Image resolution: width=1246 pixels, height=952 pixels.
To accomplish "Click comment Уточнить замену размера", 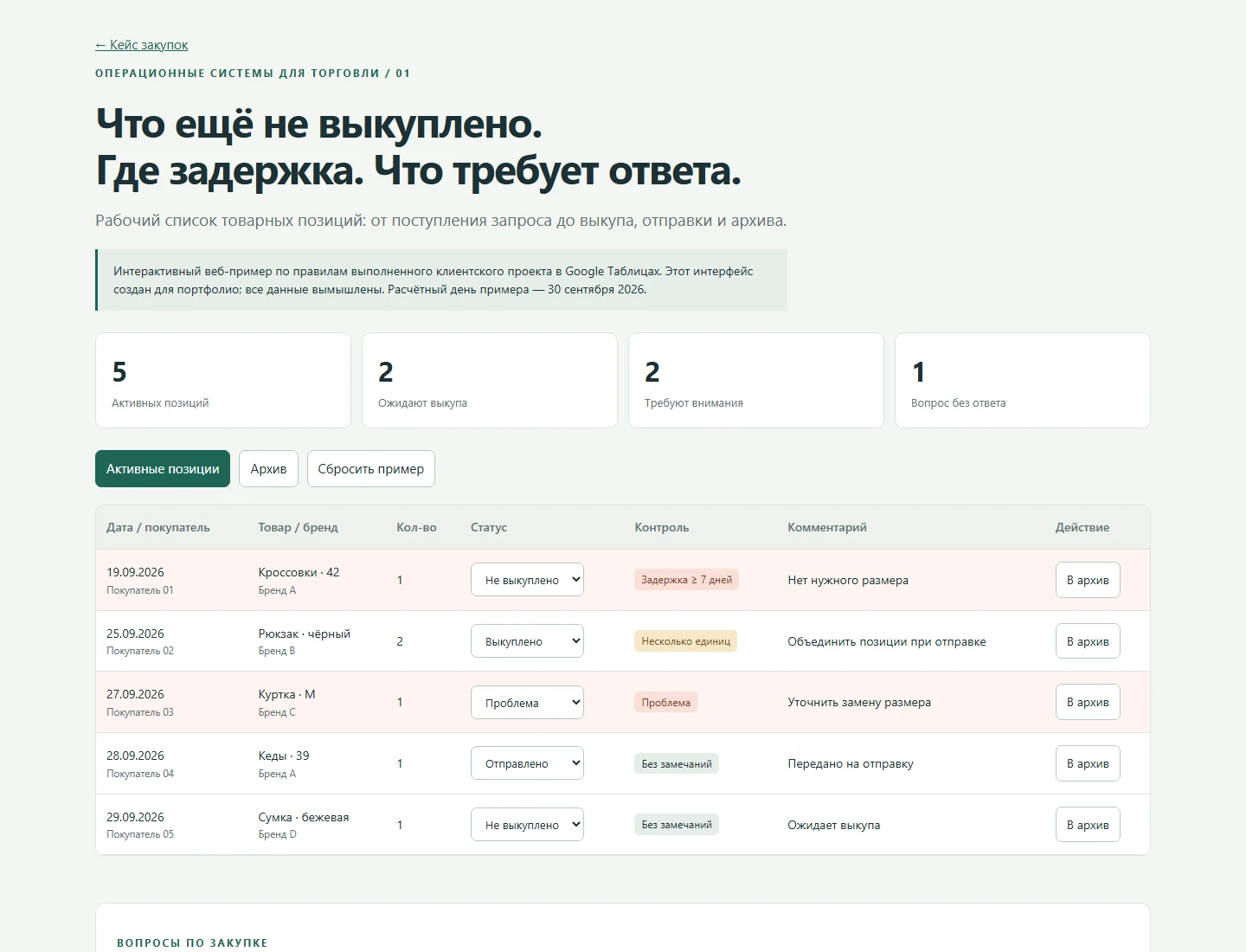I will [x=859, y=702].
